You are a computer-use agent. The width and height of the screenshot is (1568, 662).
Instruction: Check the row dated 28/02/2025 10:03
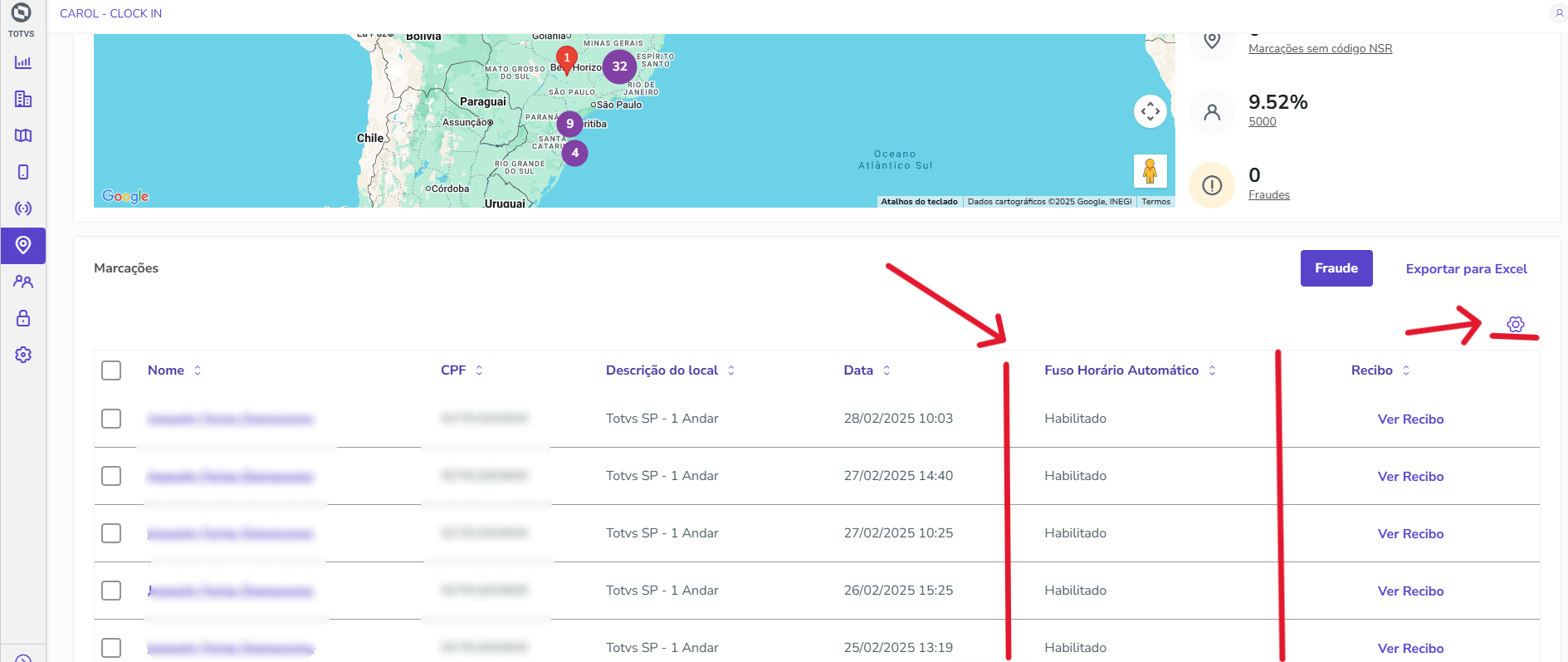111,419
